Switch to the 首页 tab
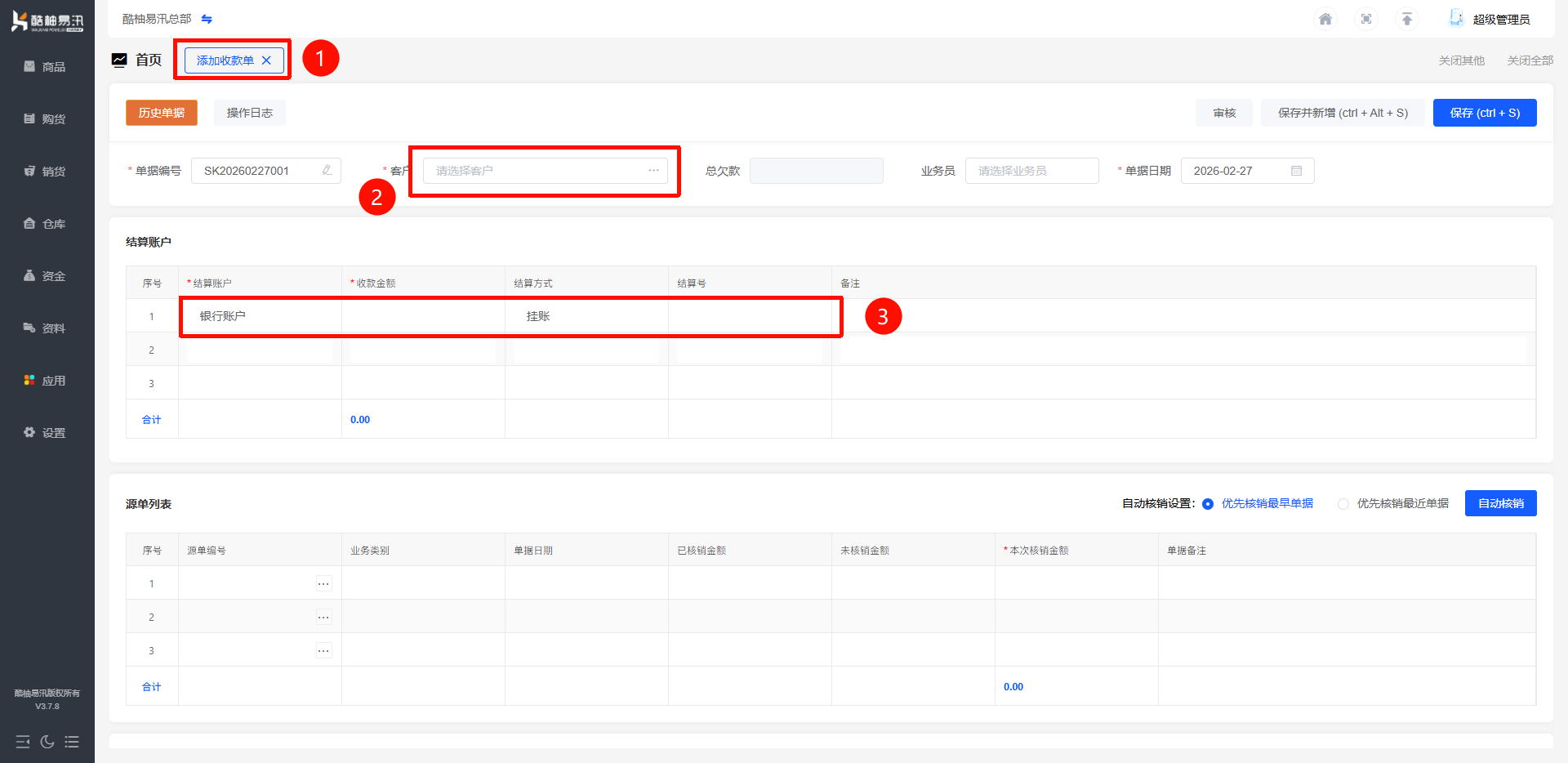Screen dimensions: 1568x763 point(148,60)
